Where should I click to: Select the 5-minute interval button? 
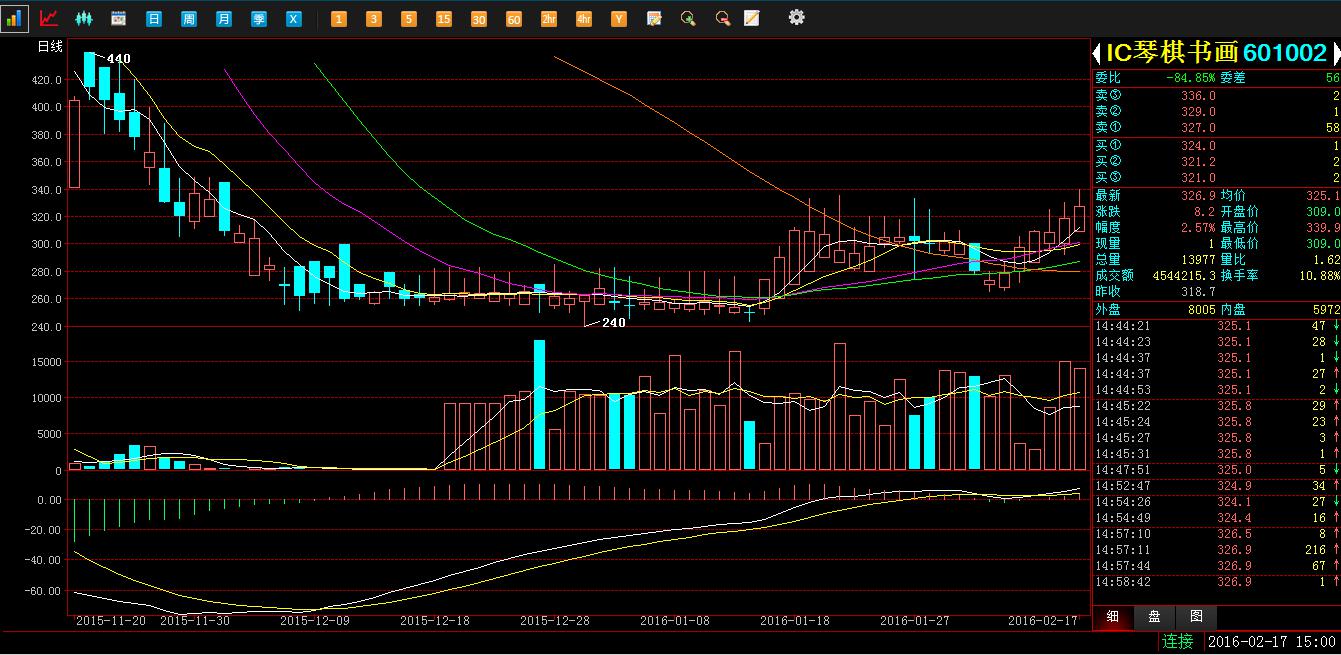point(409,19)
